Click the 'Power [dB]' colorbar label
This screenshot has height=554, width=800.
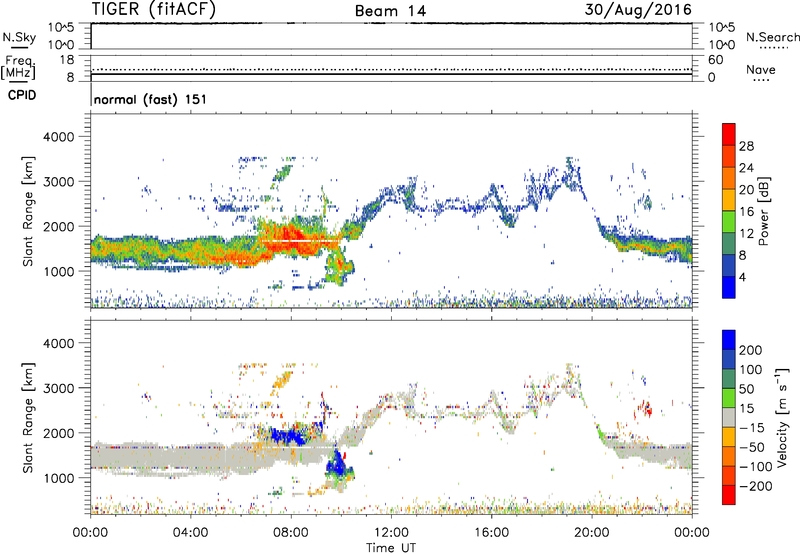point(763,211)
